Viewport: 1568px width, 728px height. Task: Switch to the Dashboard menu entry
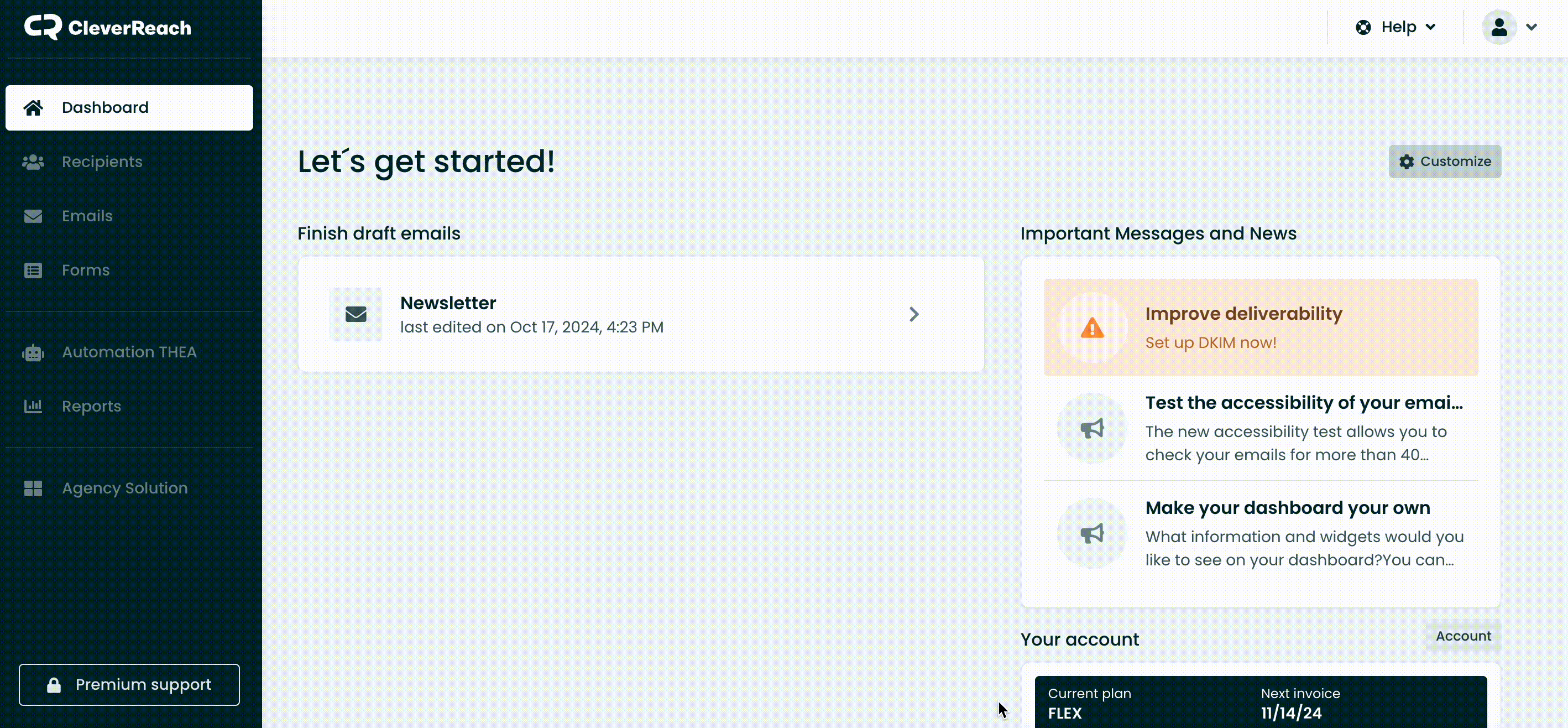coord(104,107)
